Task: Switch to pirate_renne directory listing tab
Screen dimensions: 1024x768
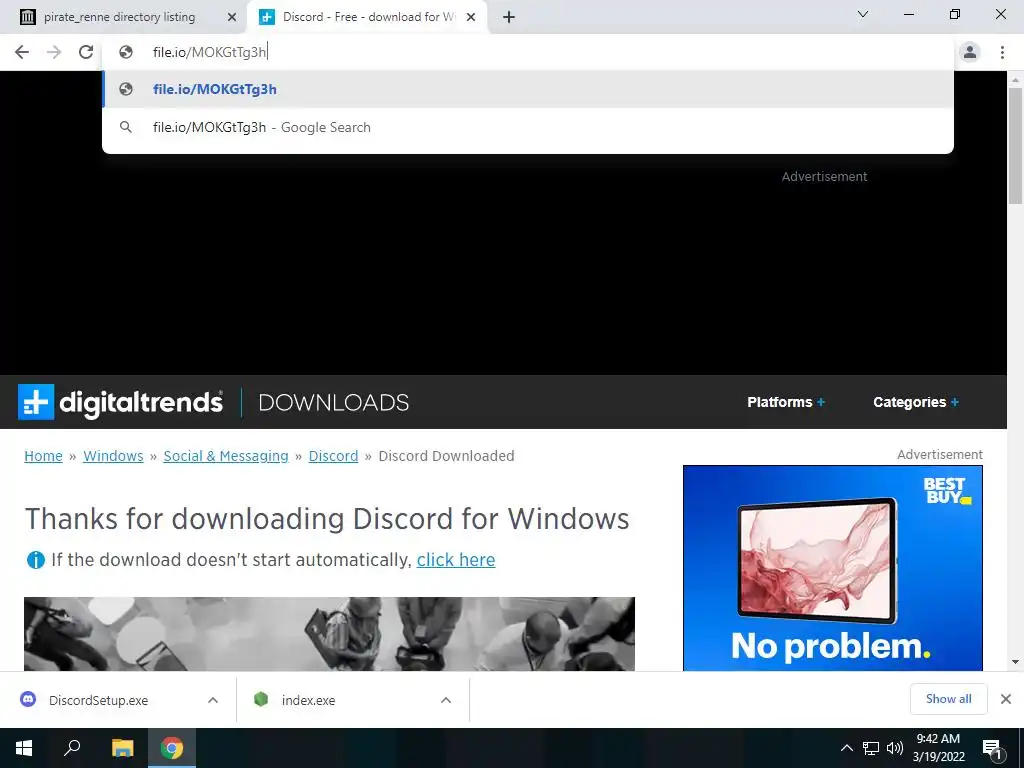Action: (128, 17)
